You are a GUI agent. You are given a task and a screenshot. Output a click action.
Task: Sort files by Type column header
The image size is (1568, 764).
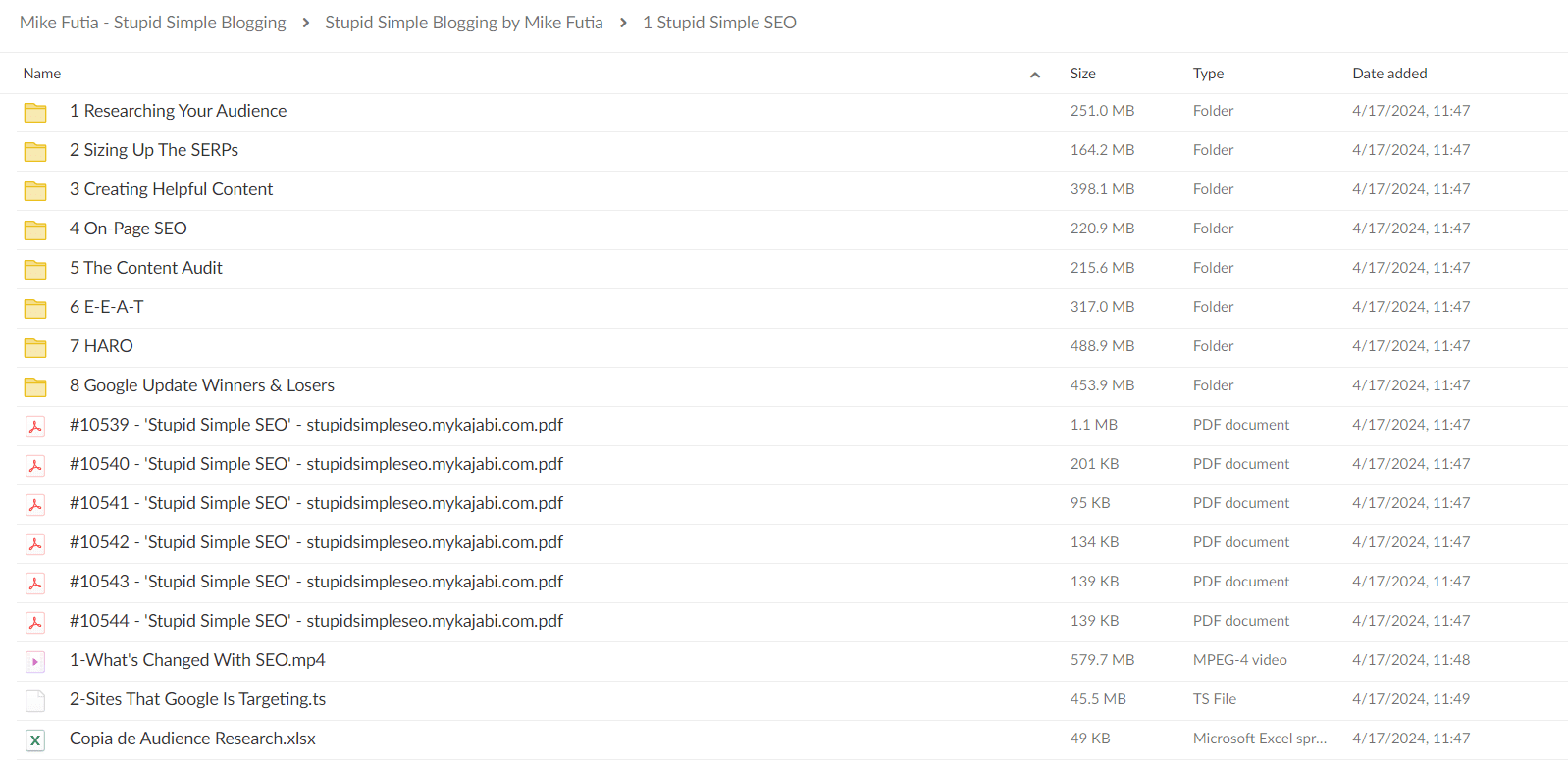click(x=1209, y=74)
